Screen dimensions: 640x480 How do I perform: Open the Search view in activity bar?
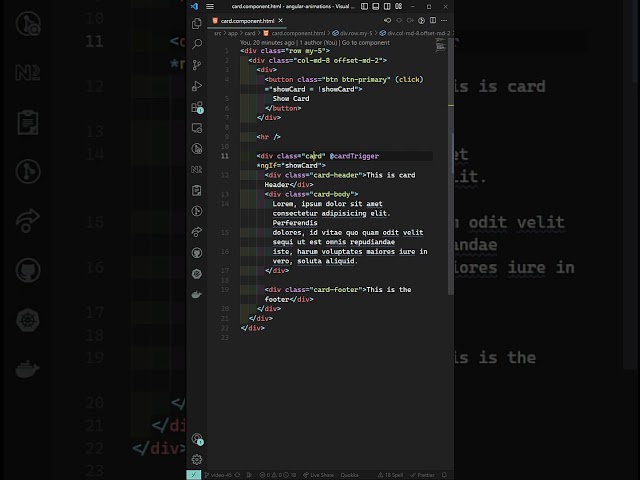tap(197, 44)
